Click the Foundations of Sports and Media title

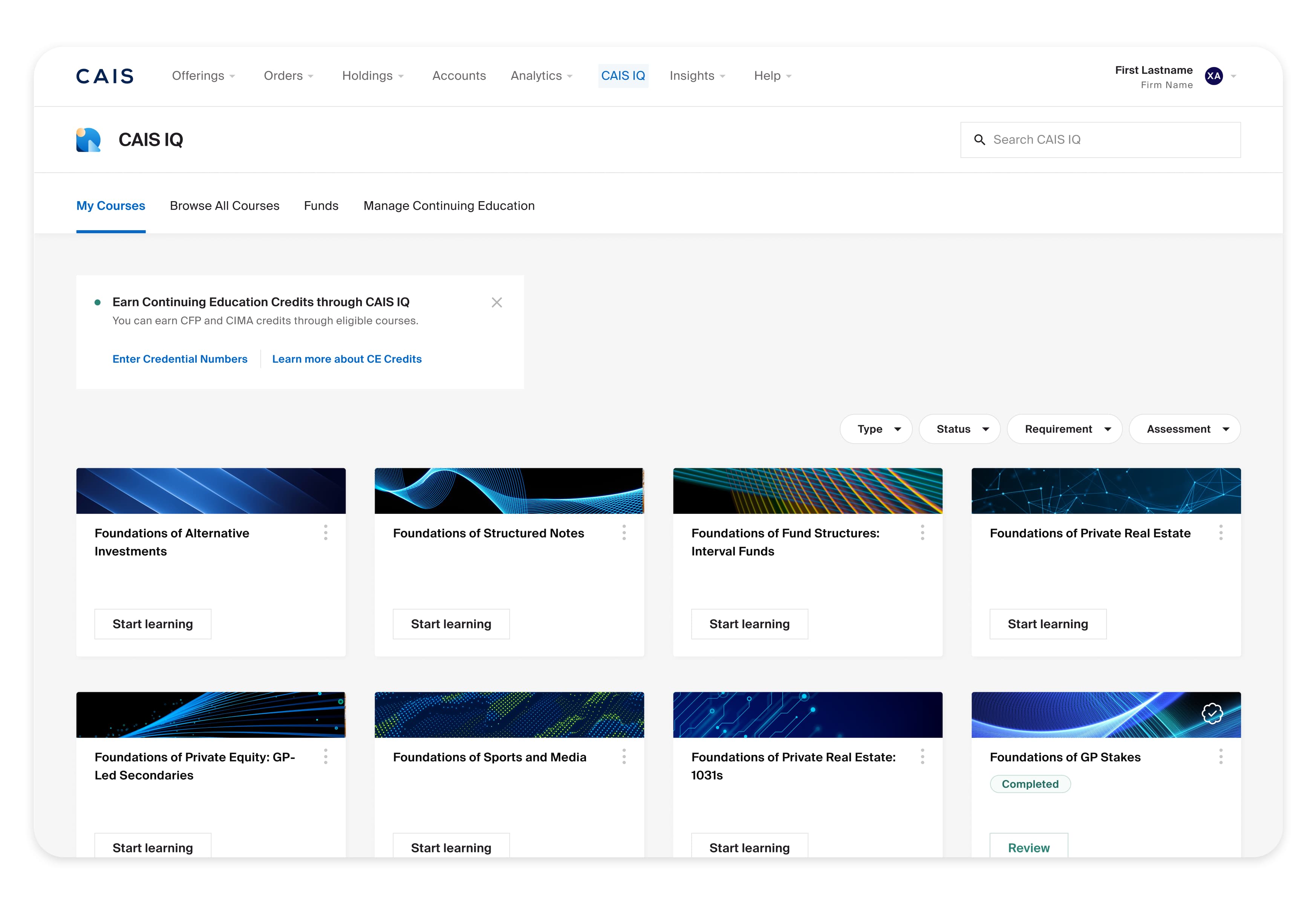click(x=490, y=757)
